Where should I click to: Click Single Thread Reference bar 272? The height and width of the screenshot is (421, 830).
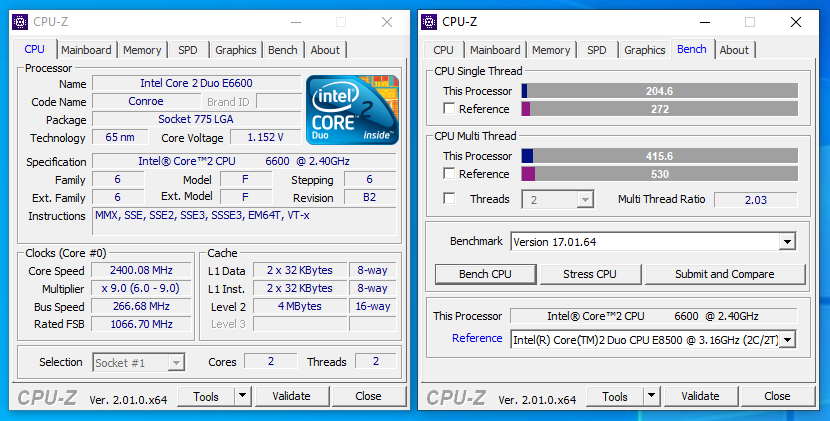660,109
